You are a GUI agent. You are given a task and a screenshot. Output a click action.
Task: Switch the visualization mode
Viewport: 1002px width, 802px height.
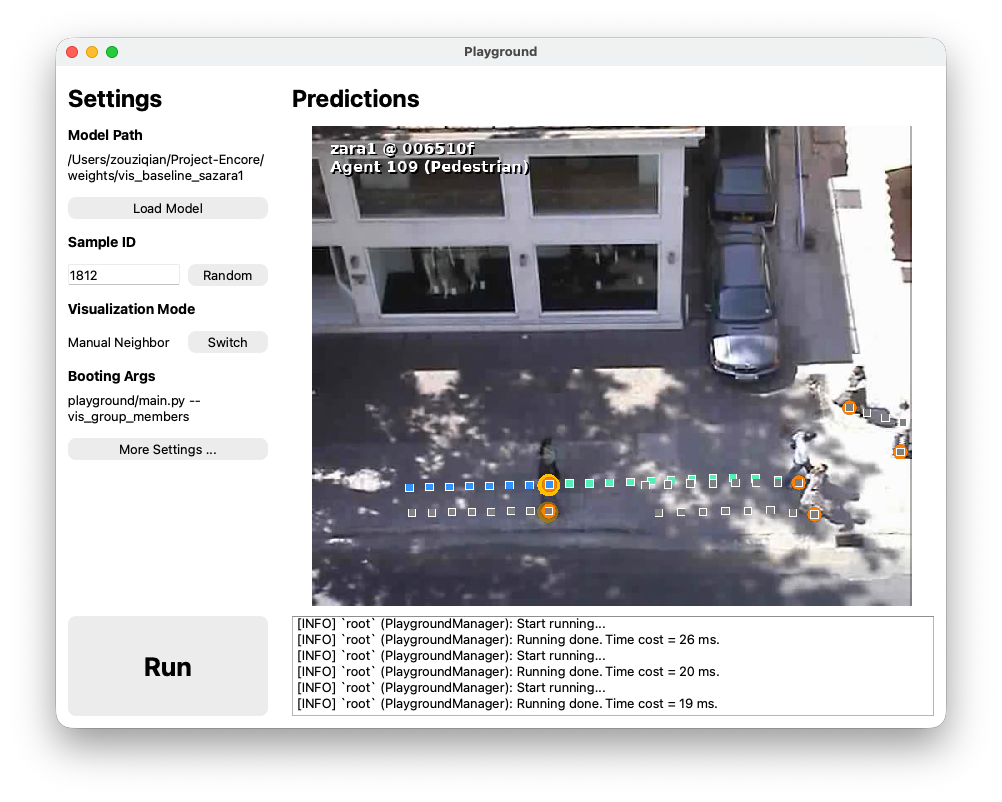227,343
